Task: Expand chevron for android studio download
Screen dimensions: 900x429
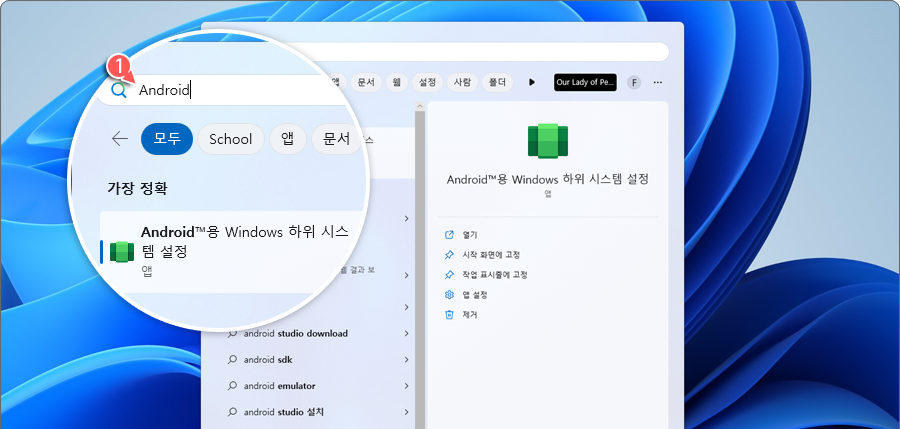Action: [406, 334]
